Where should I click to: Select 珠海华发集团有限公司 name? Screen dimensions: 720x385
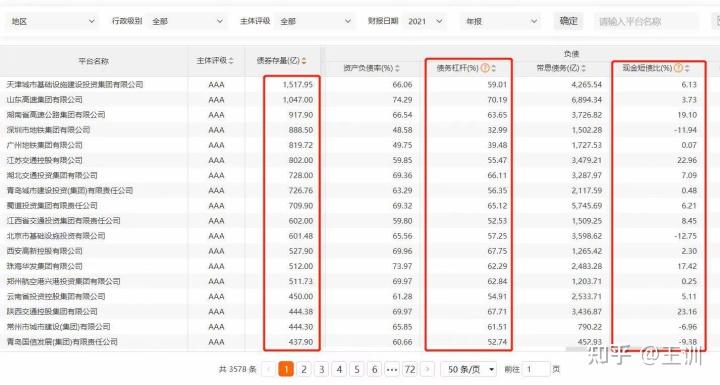pos(45,266)
